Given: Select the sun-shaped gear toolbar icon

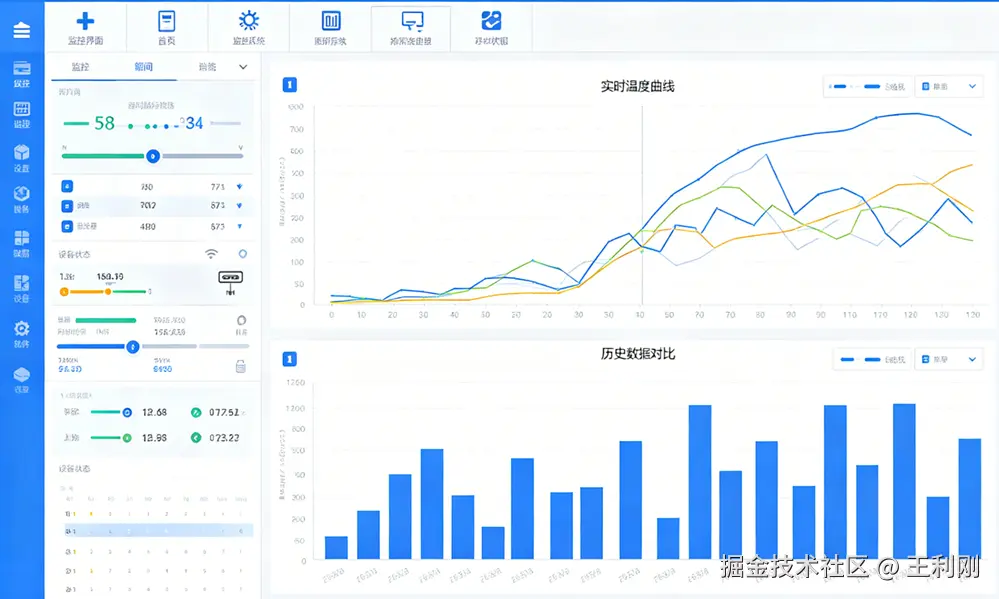Looking at the screenshot, I should click(x=248, y=20).
